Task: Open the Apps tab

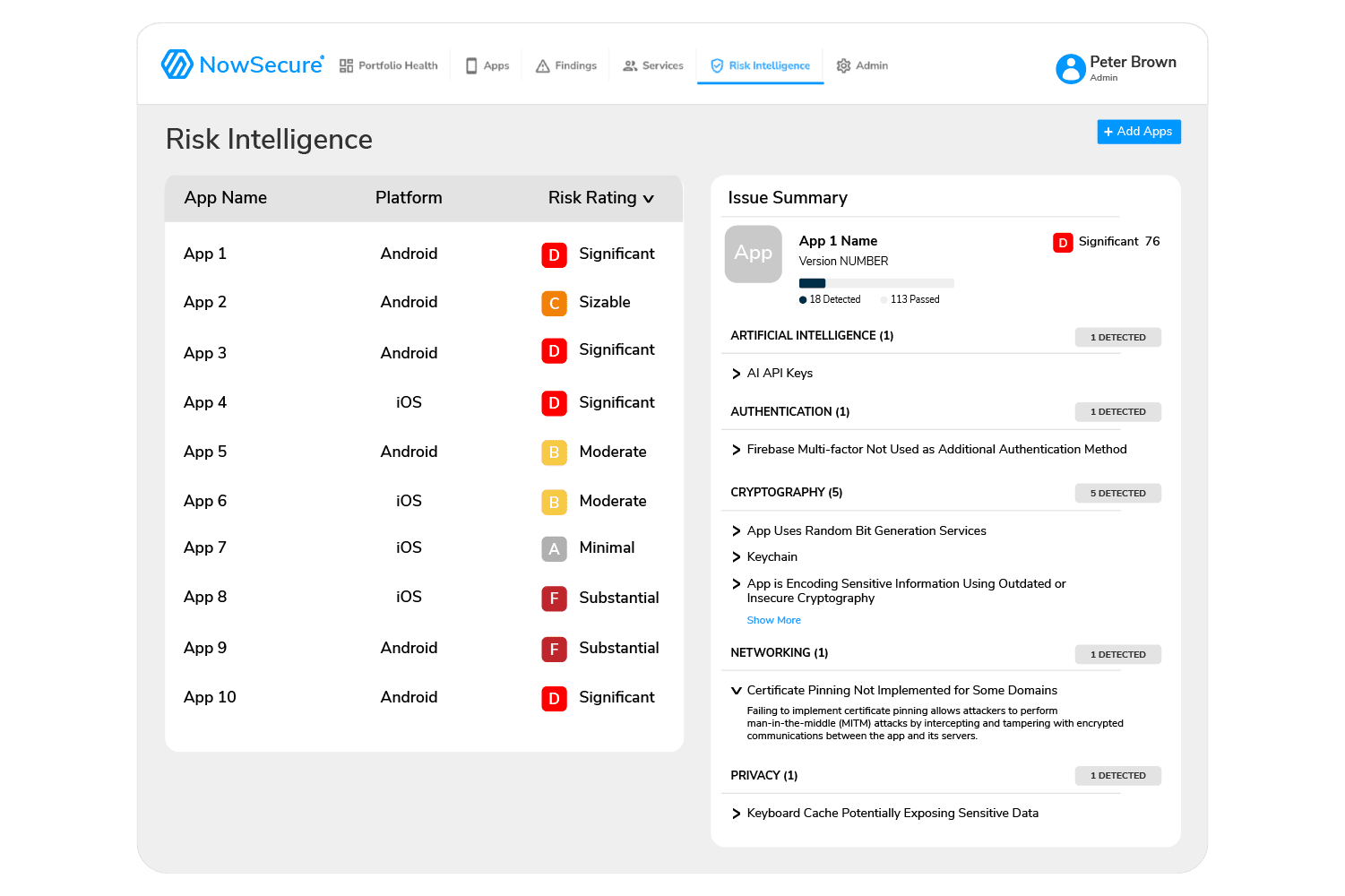Action: pos(487,65)
